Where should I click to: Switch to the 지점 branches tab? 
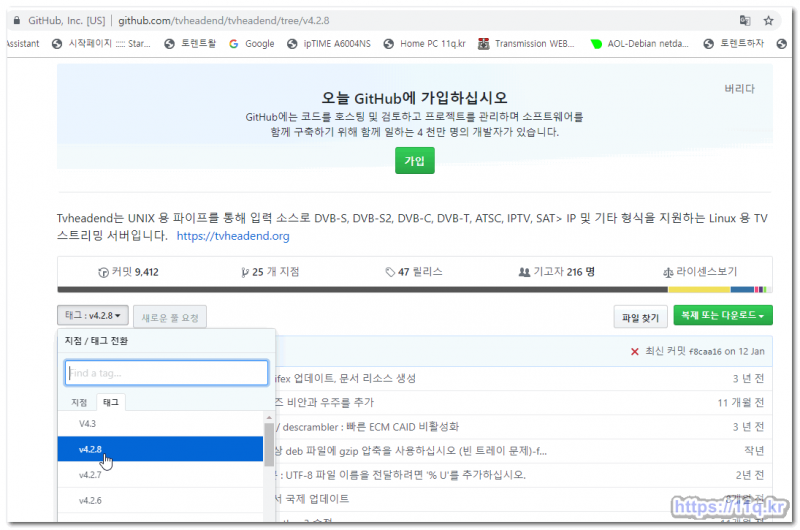coord(79,402)
